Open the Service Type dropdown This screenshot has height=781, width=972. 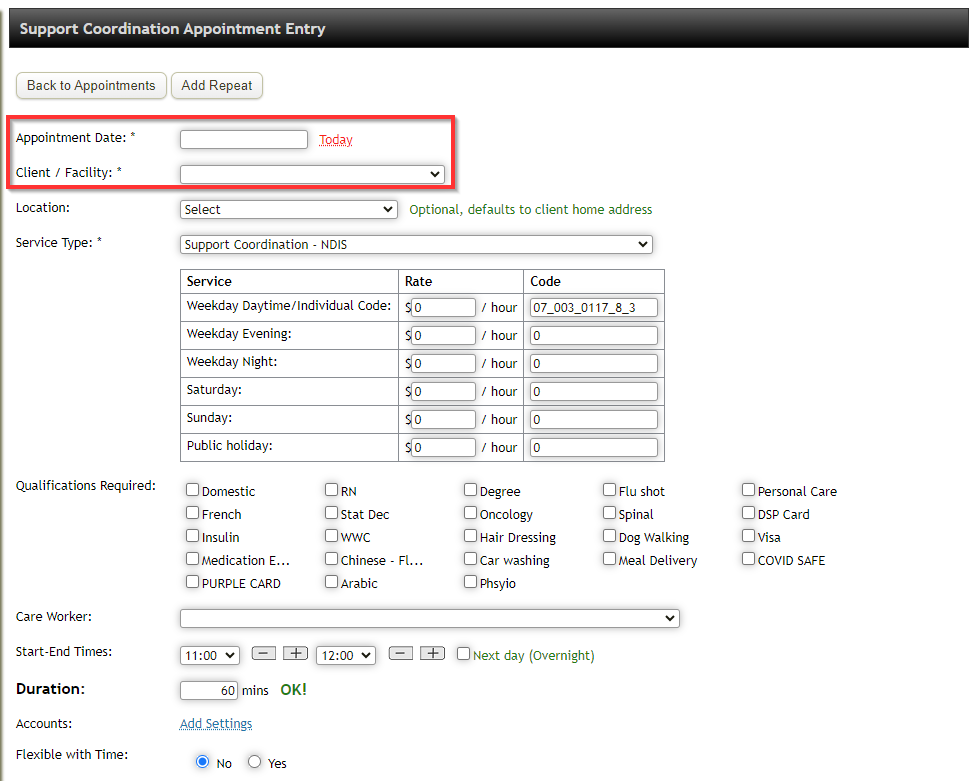click(x=416, y=244)
